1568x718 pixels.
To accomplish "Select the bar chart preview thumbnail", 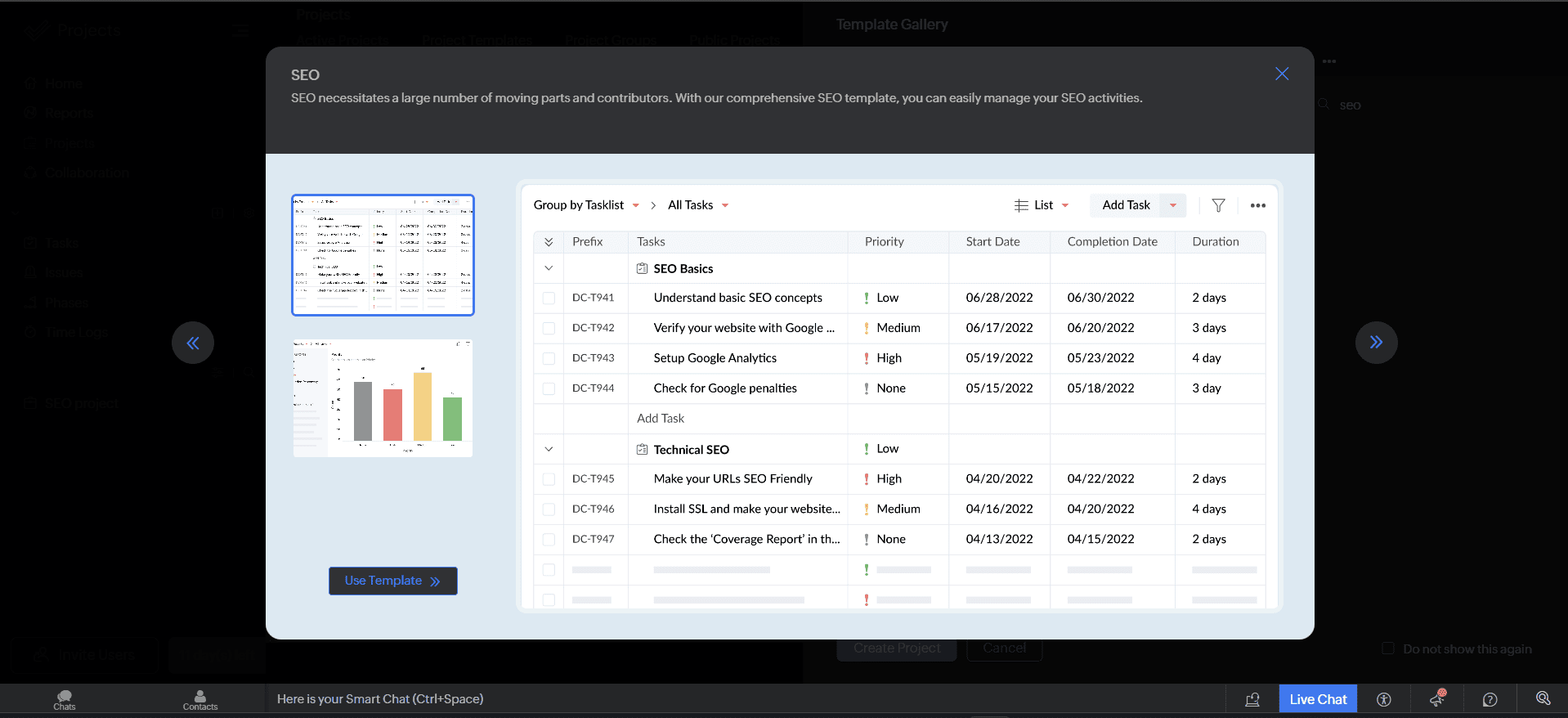I will (x=383, y=398).
